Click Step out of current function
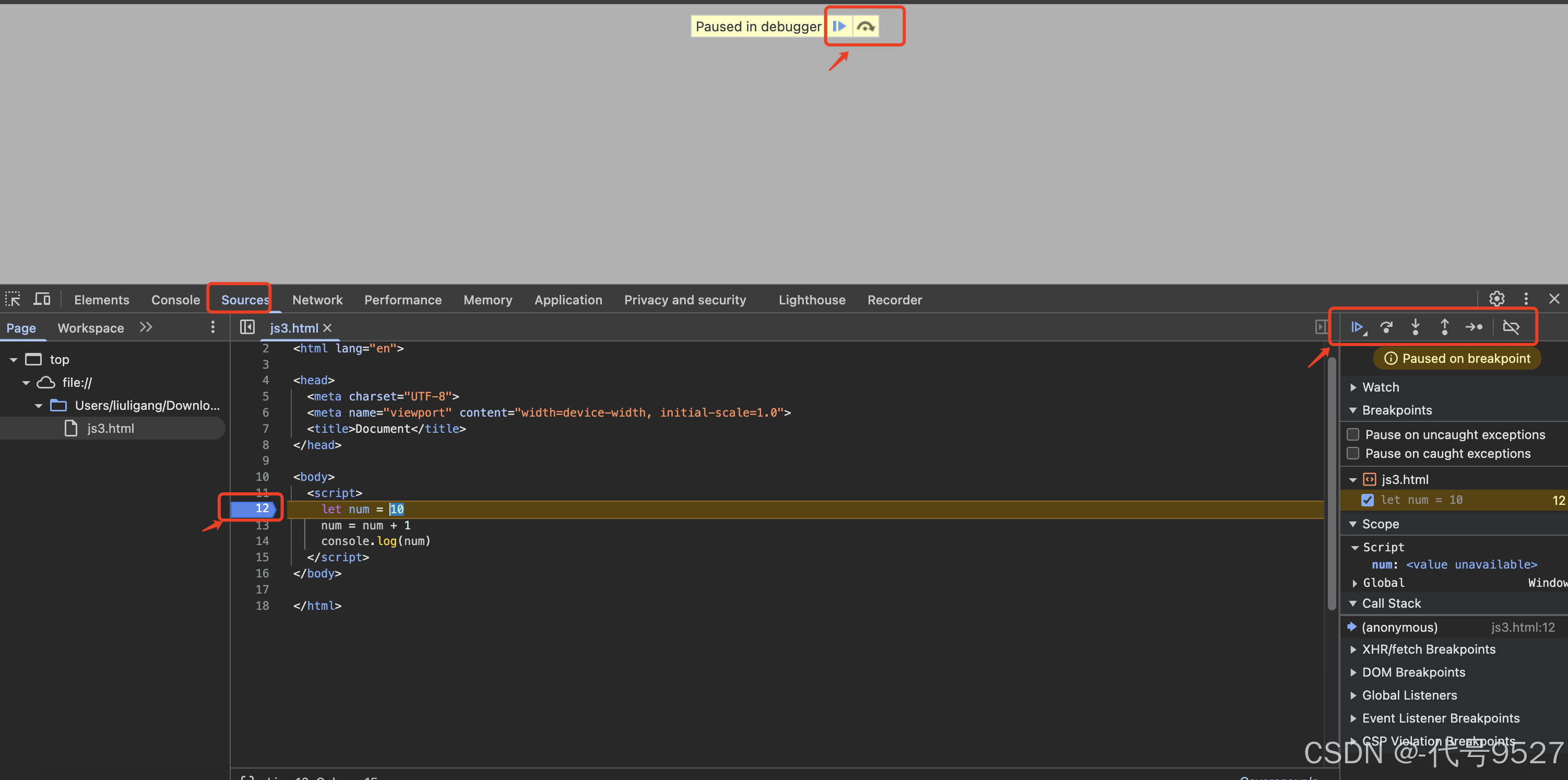 [x=1444, y=327]
